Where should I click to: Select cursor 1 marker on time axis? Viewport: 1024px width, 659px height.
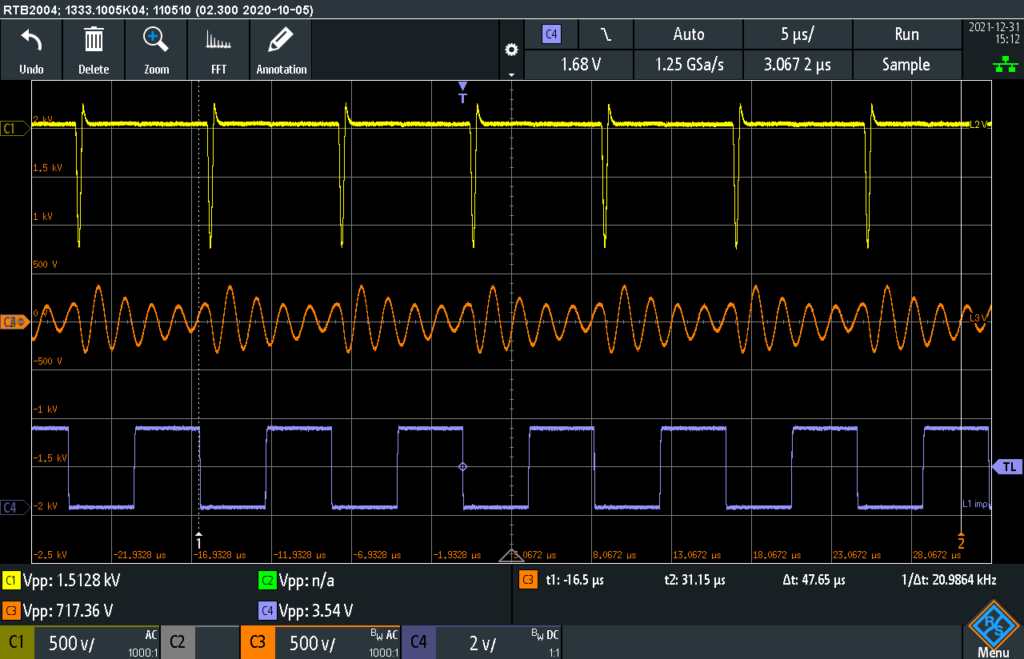point(199,539)
